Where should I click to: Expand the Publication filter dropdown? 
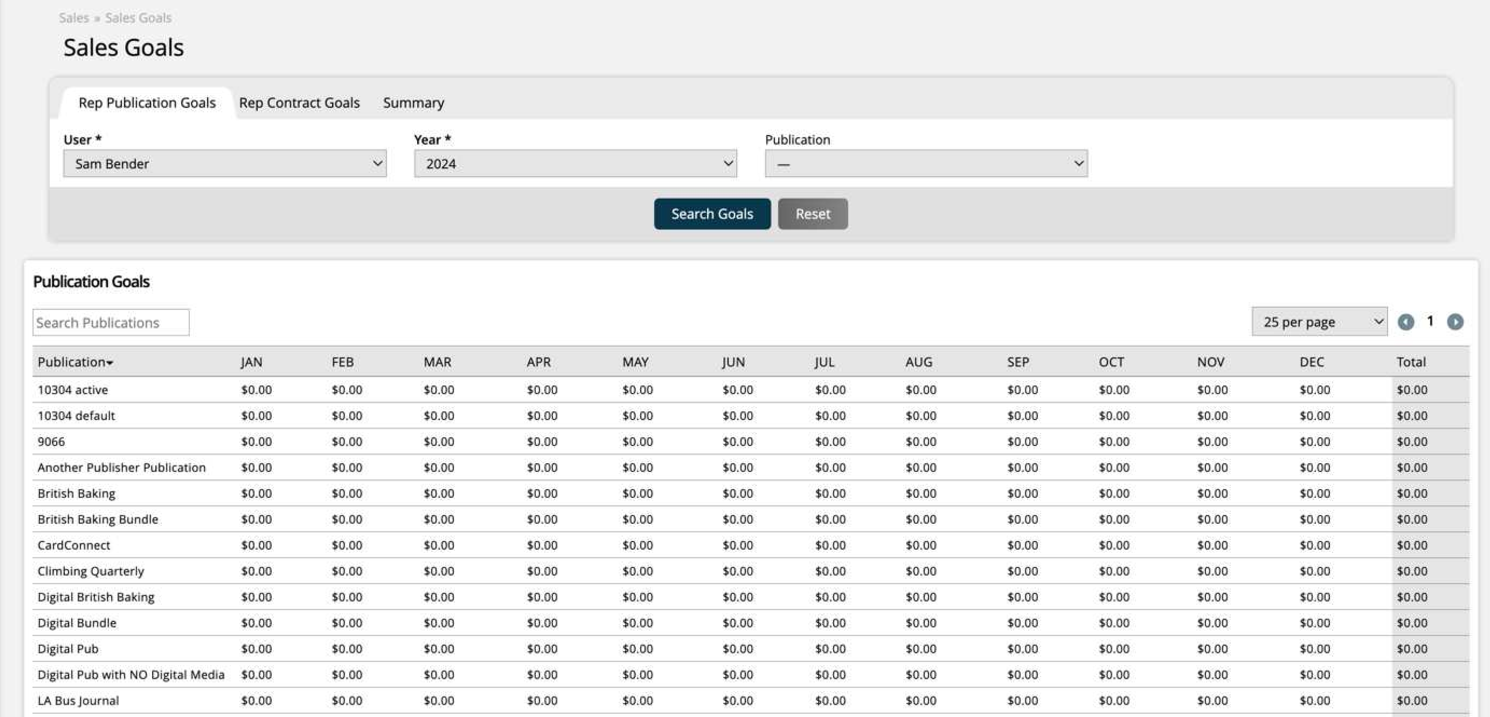(x=926, y=164)
